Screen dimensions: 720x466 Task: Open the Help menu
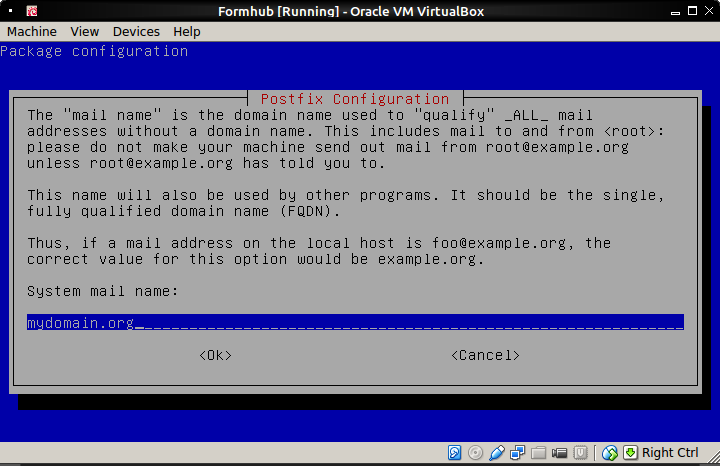187,32
